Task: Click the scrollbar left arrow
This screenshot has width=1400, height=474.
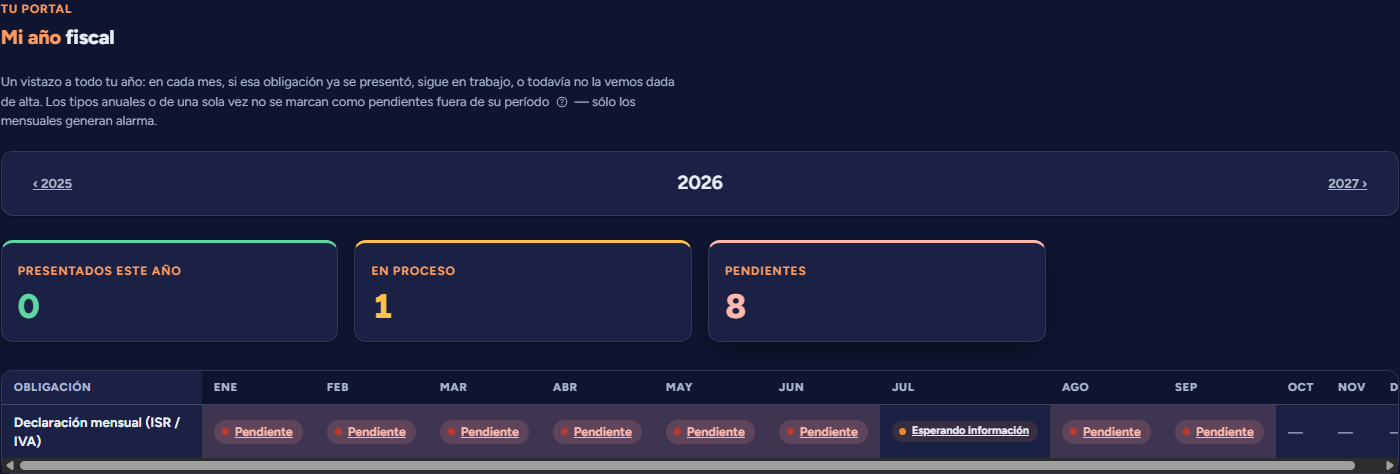Action: pos(8,466)
